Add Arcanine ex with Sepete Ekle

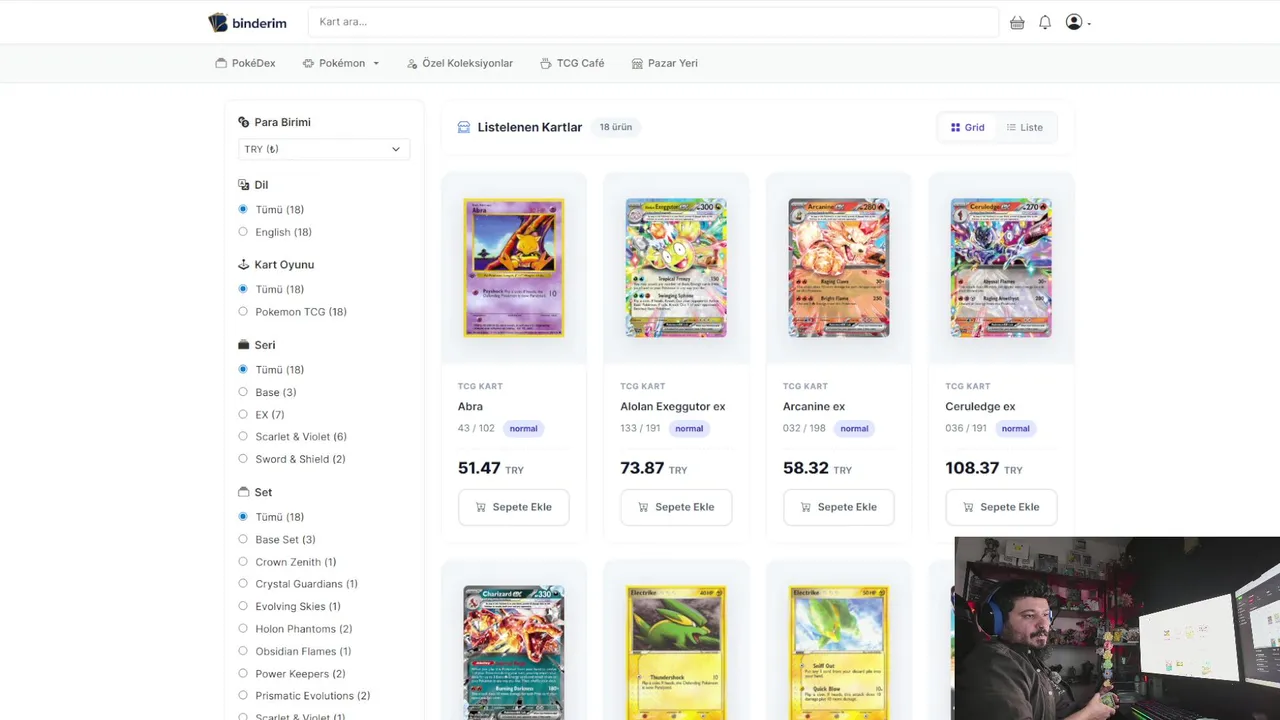pyautogui.click(x=839, y=507)
